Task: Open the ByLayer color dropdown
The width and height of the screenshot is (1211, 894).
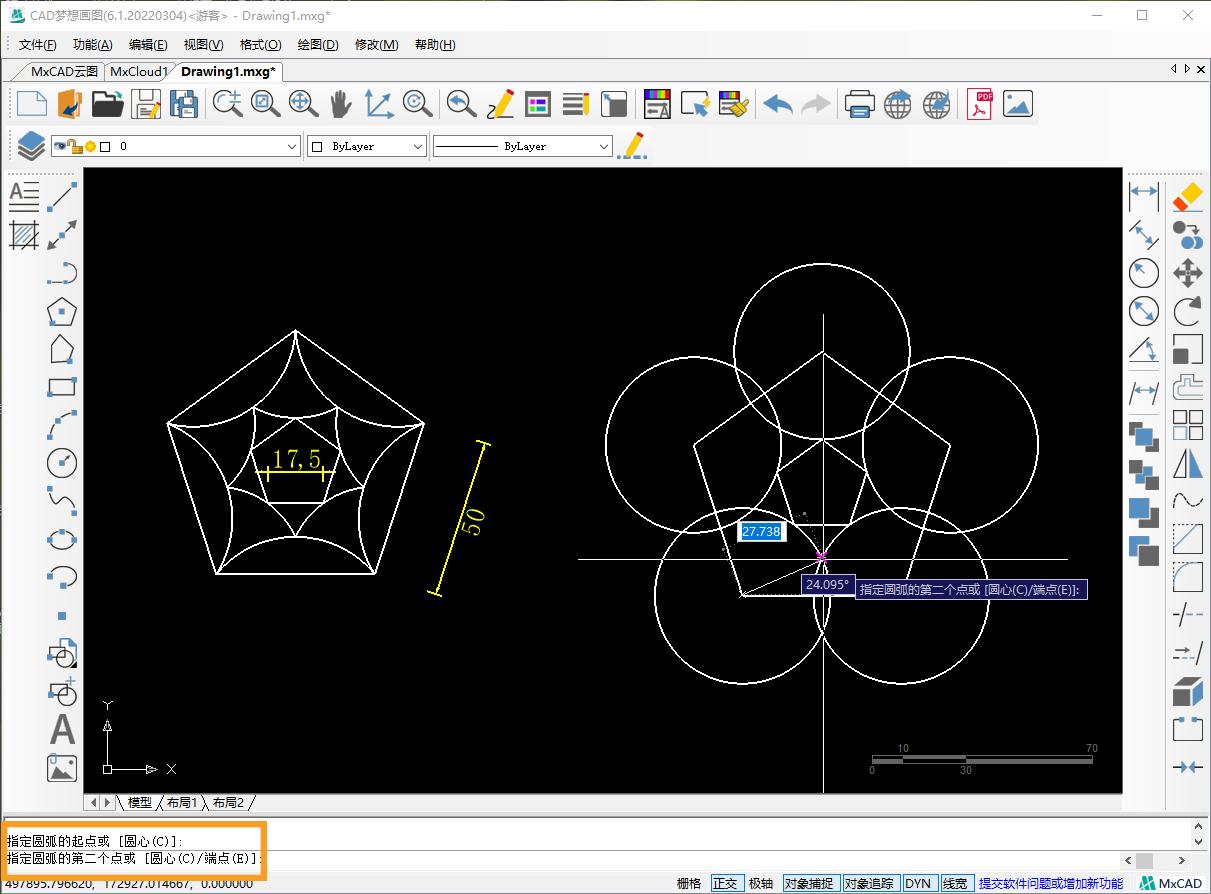Action: (418, 146)
